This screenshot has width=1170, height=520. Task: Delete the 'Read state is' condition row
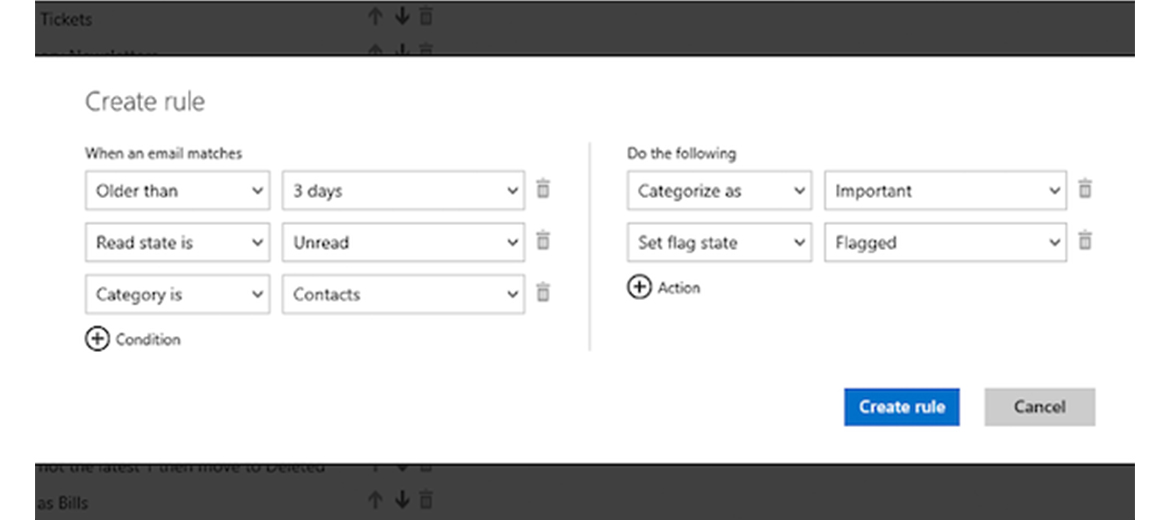pyautogui.click(x=543, y=241)
